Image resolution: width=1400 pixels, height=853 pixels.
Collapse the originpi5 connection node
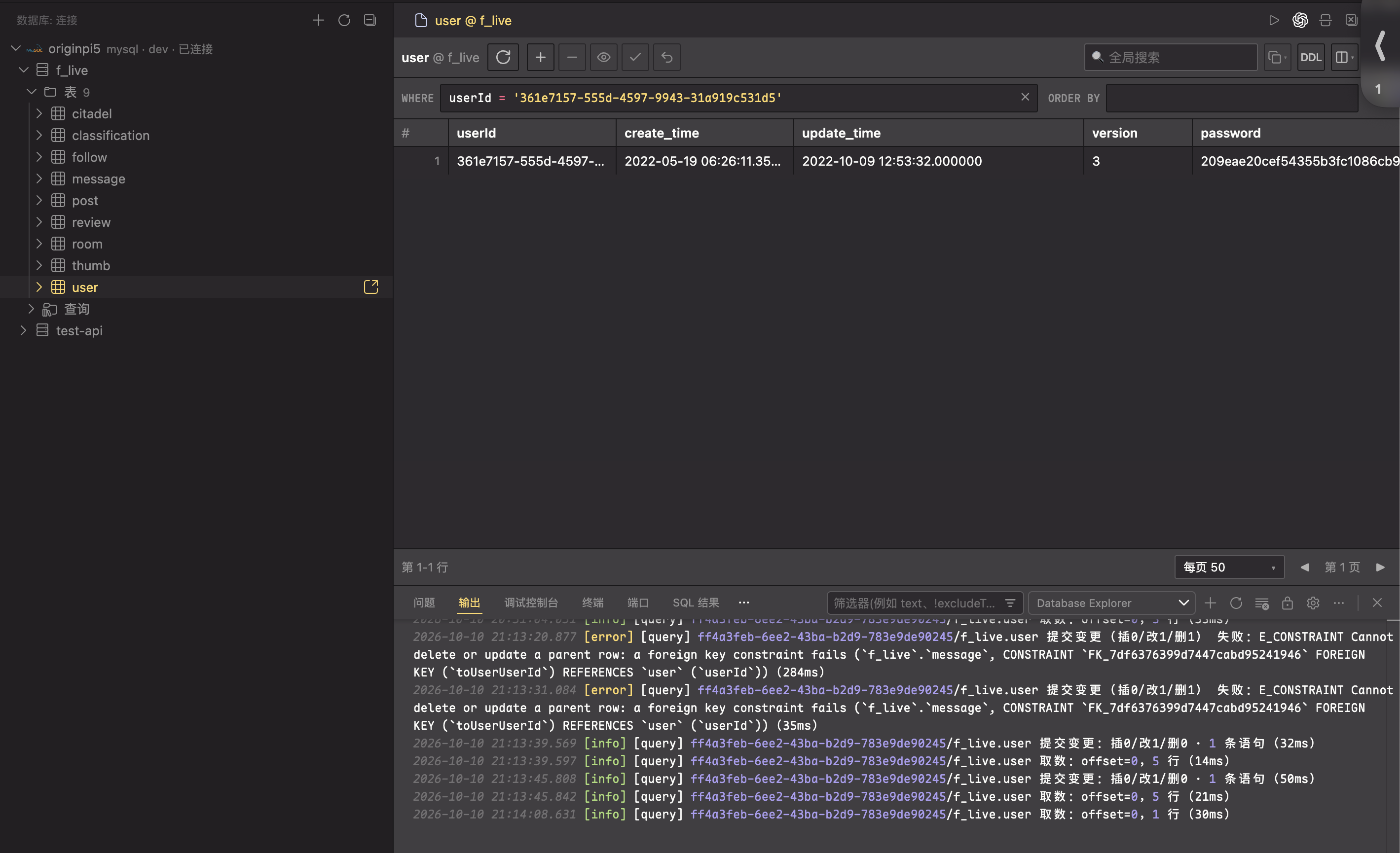tap(16, 48)
